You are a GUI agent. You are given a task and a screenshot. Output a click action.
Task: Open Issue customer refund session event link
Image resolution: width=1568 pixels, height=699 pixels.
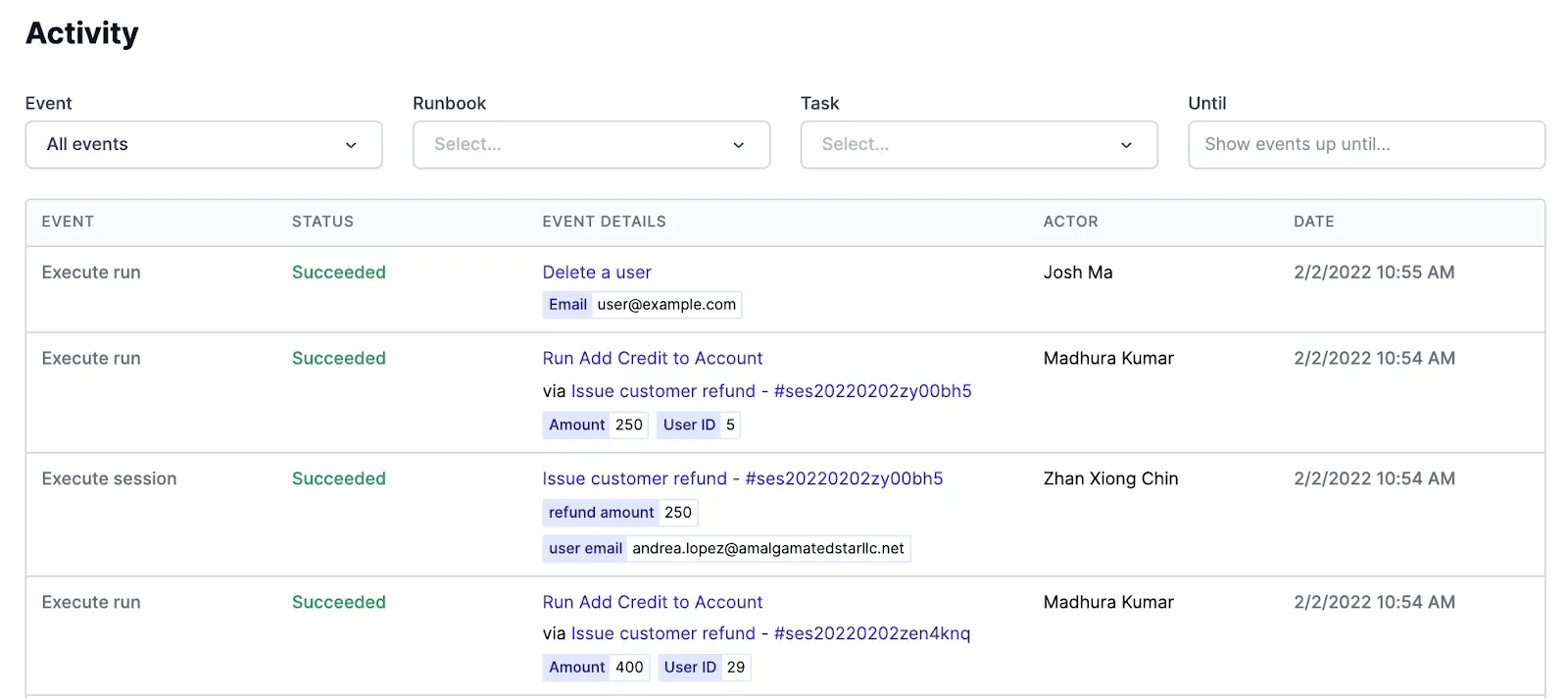pyautogui.click(x=742, y=478)
